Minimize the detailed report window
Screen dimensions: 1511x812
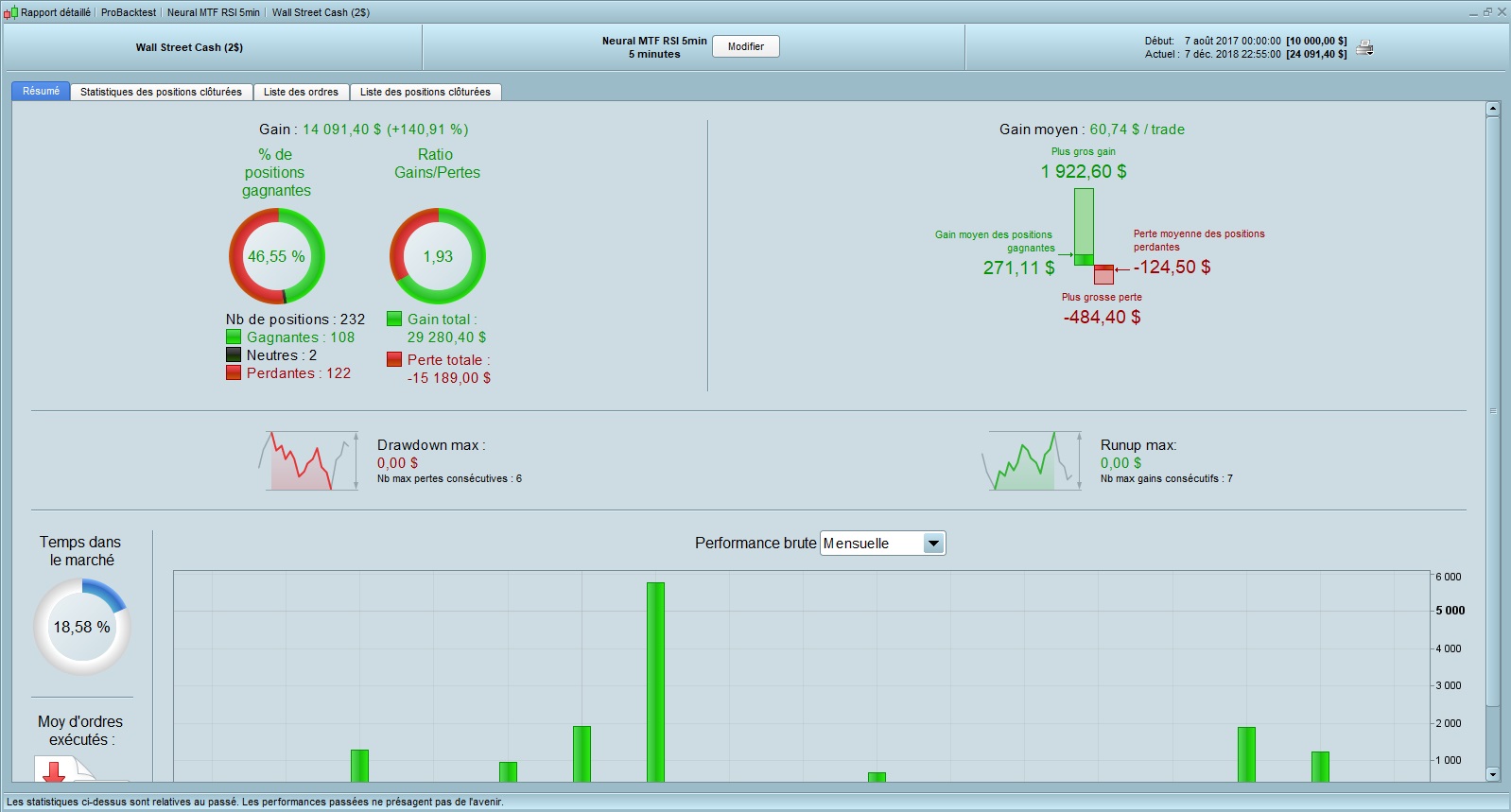1473,12
